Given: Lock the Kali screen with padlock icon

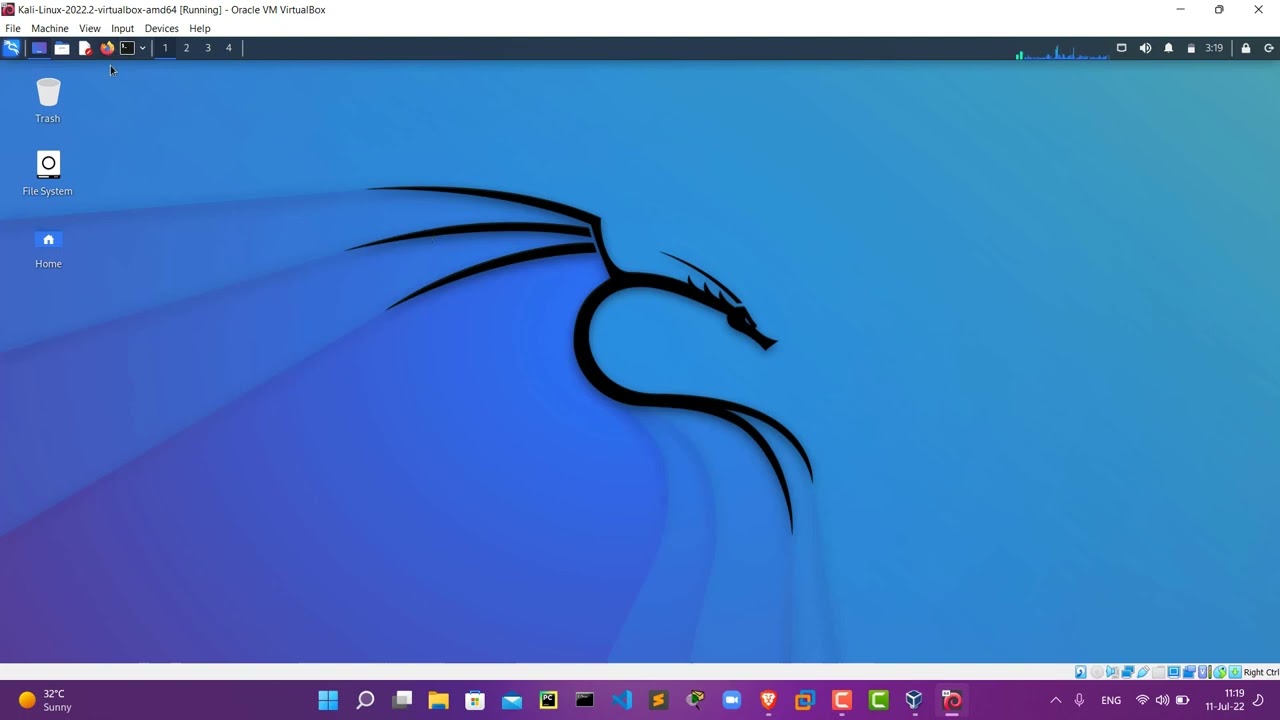Looking at the screenshot, I should 1246,48.
